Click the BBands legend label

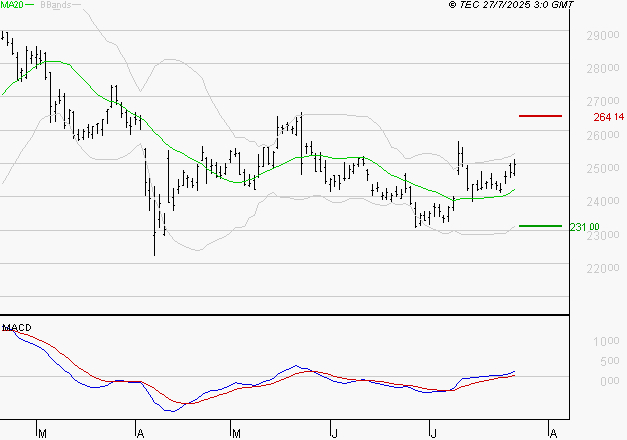coord(56,5)
